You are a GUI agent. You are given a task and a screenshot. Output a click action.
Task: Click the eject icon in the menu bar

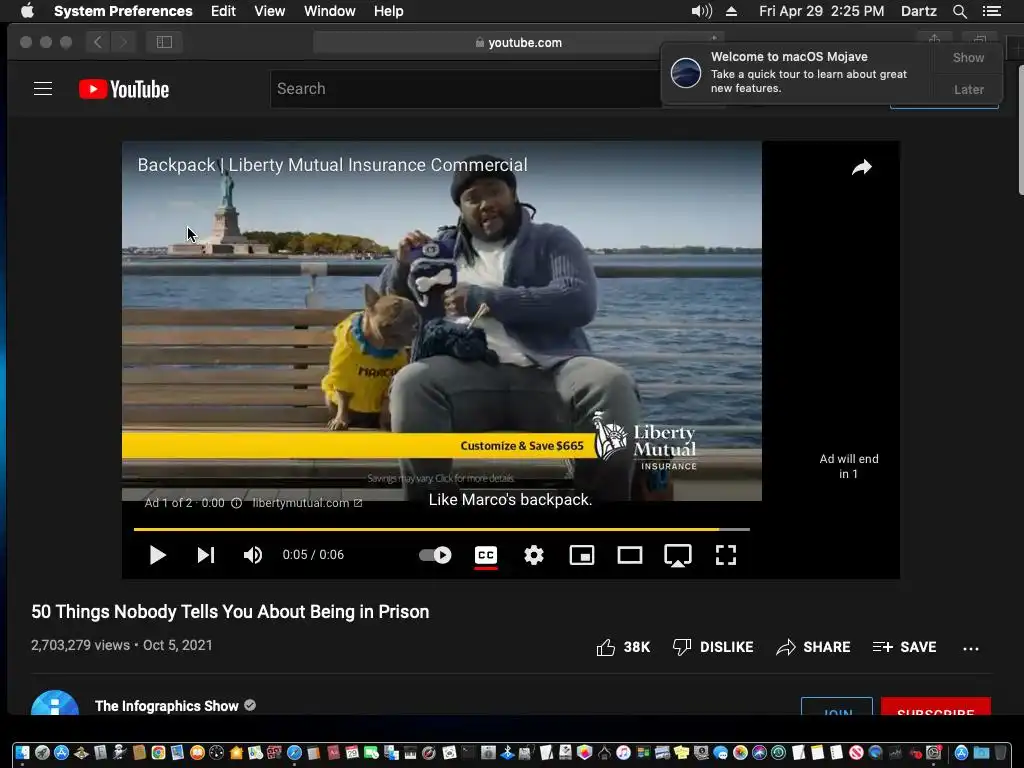(x=731, y=11)
